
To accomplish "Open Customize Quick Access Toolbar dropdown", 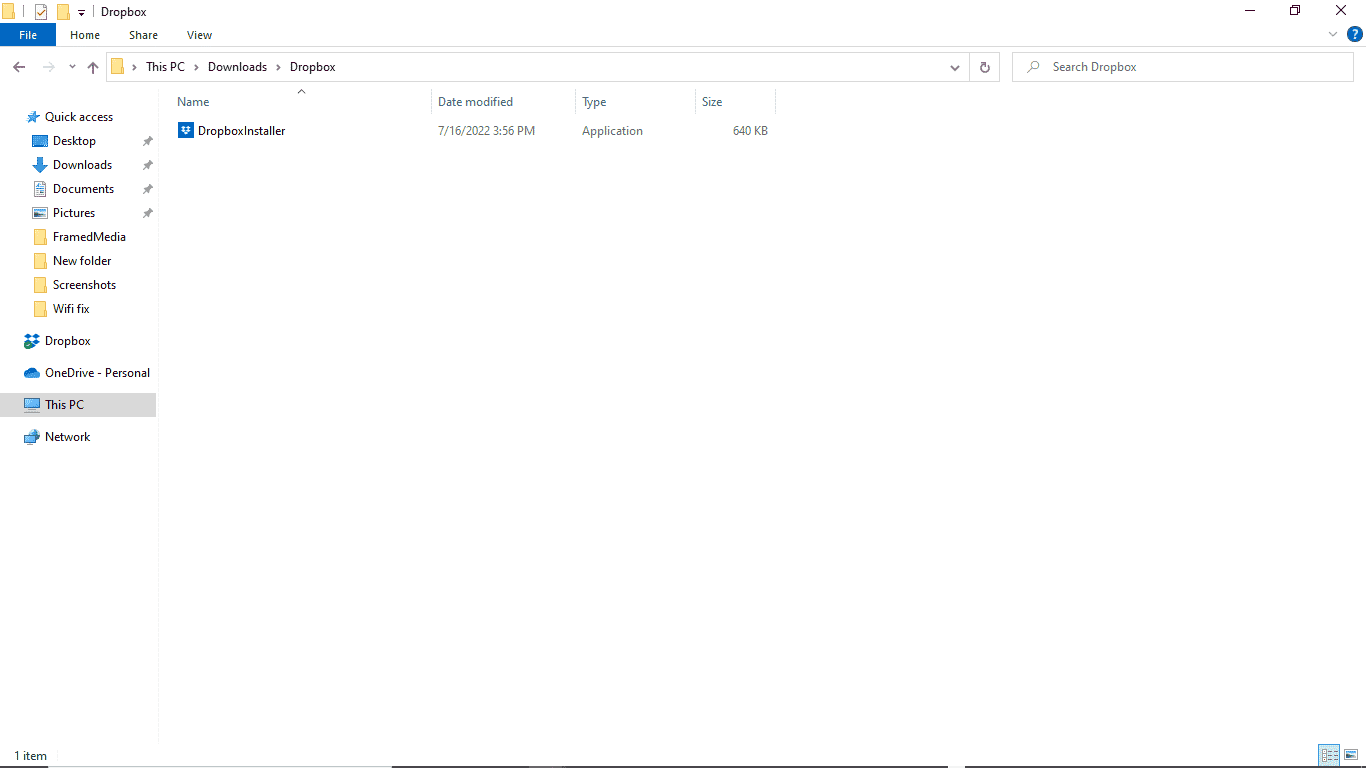I will pos(81,13).
